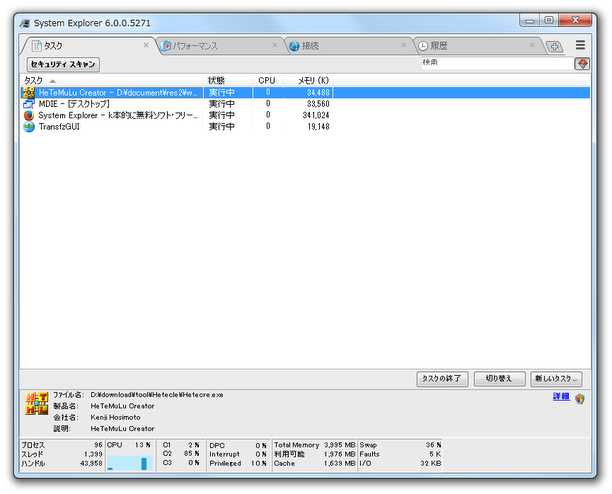Click the HeTeMuLu Creator row icon
The width and height of the screenshot is (612, 494).
pyautogui.click(x=28, y=92)
